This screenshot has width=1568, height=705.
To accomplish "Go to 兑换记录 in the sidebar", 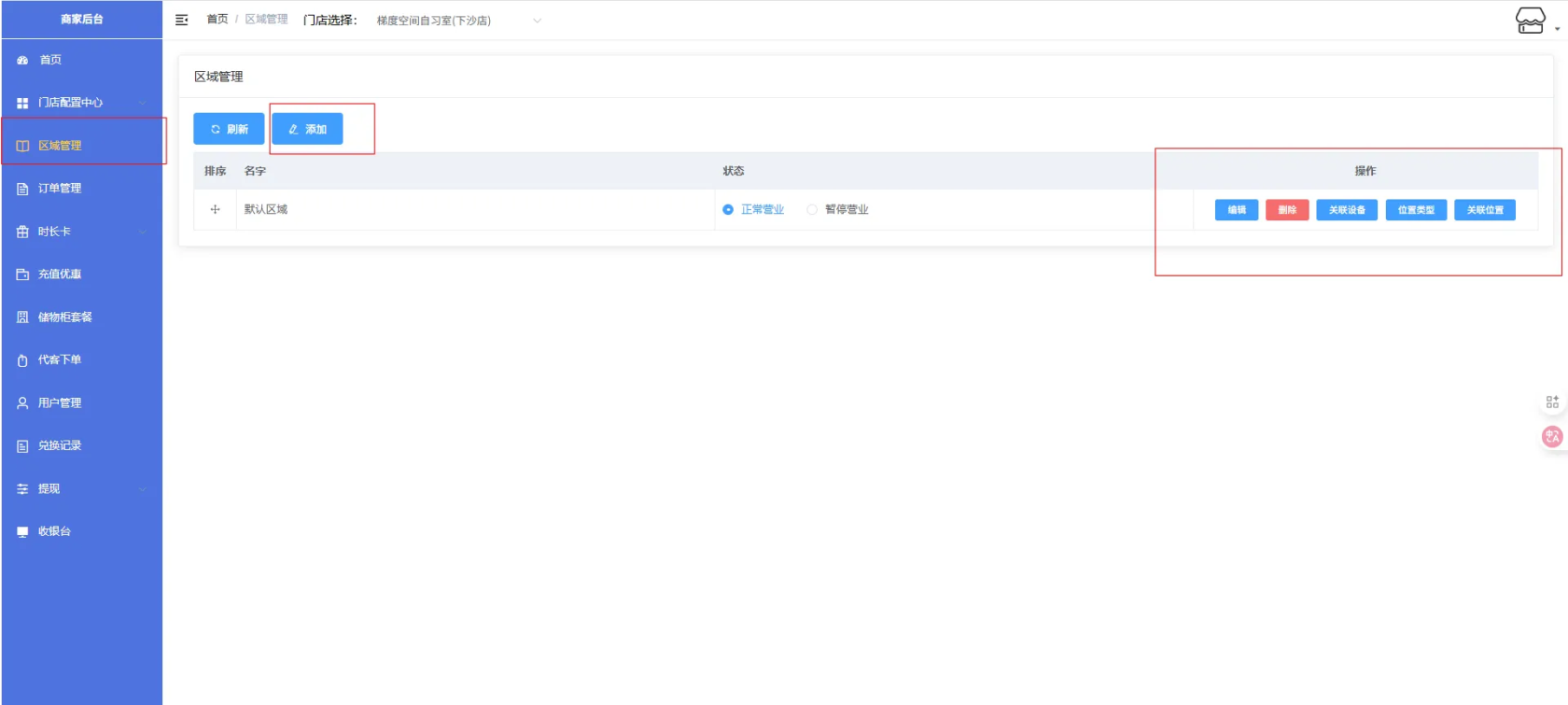I will pos(60,446).
